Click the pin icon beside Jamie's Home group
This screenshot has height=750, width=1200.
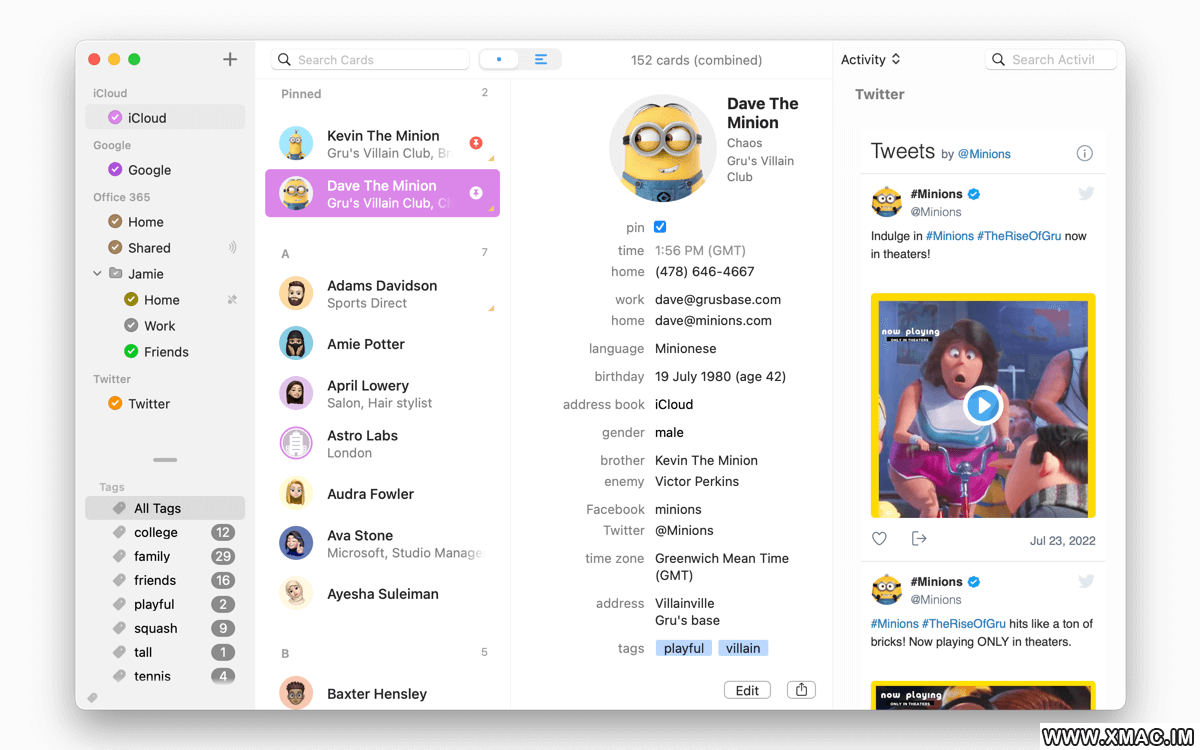[x=232, y=300]
